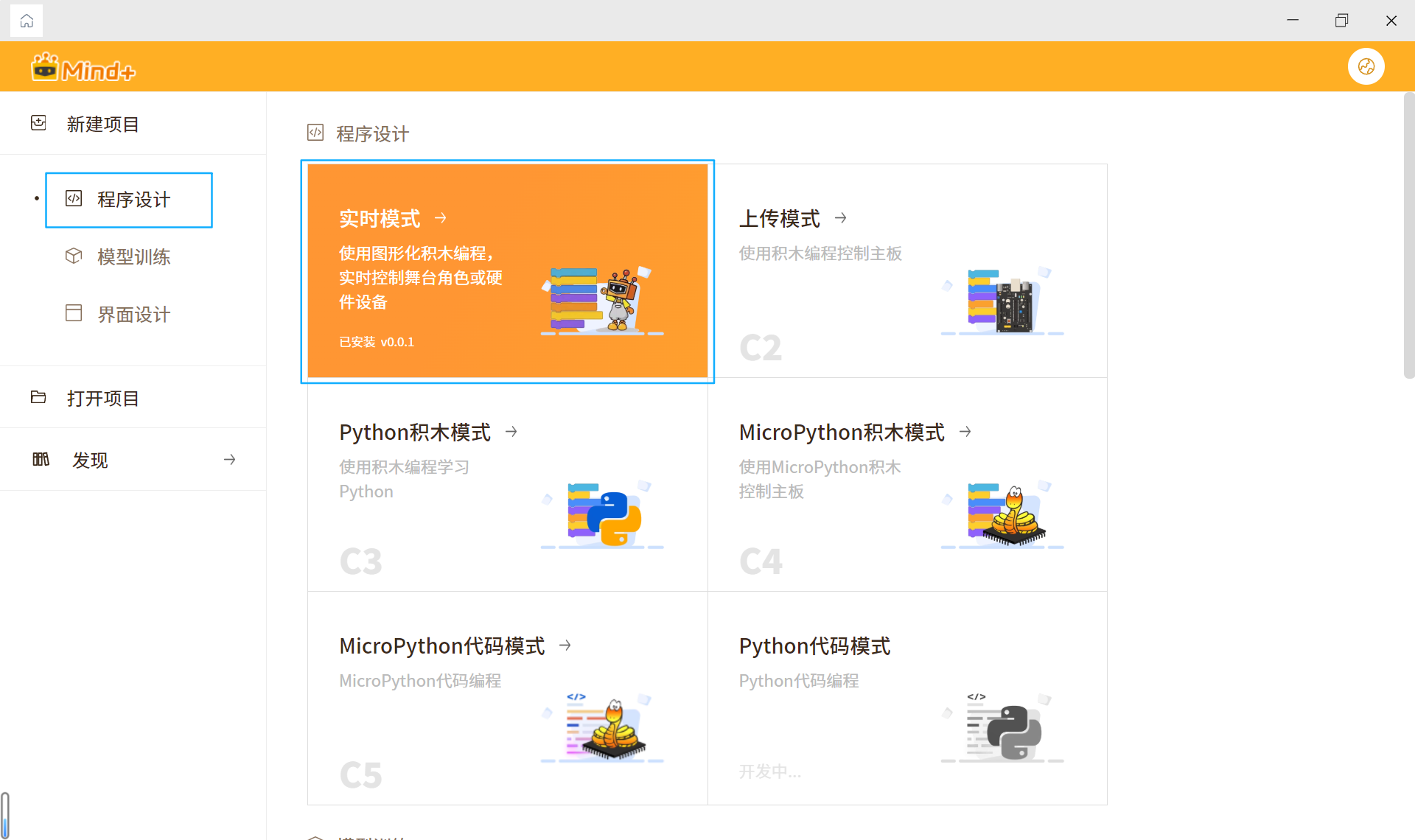Select 界面设计 sidebar item
The width and height of the screenshot is (1415, 840).
[x=134, y=314]
